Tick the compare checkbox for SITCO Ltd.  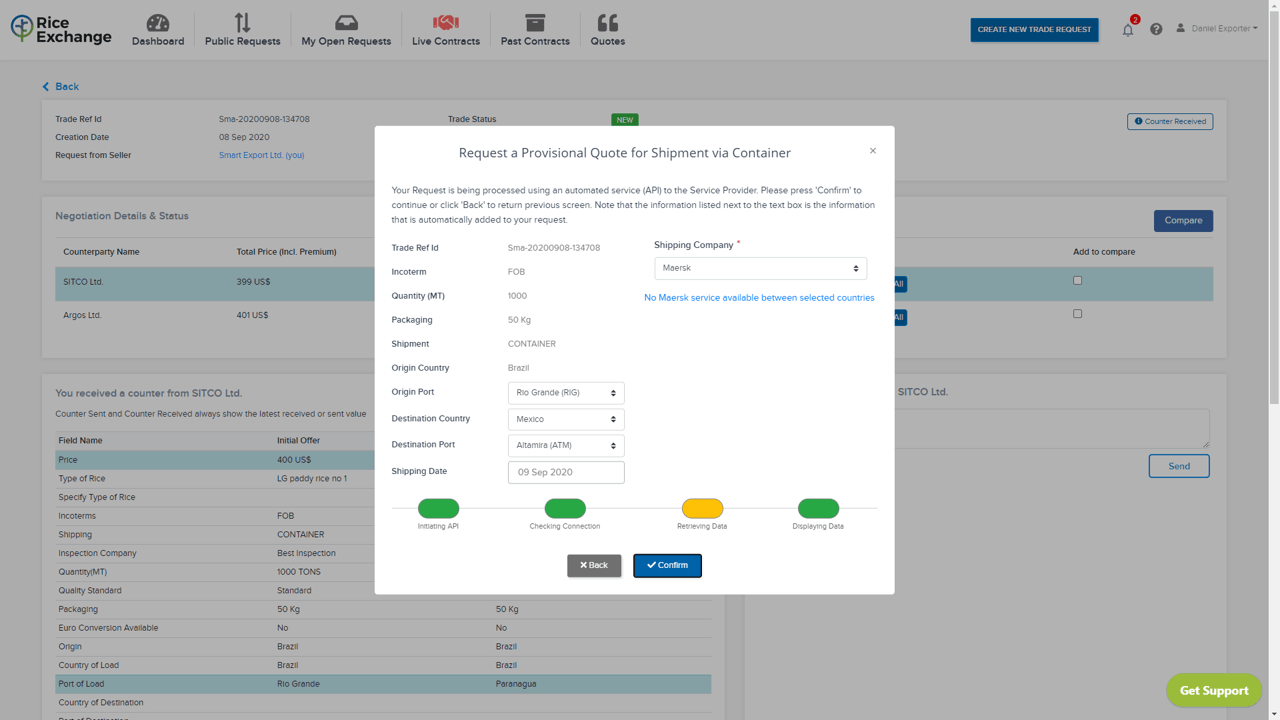tap(1077, 281)
